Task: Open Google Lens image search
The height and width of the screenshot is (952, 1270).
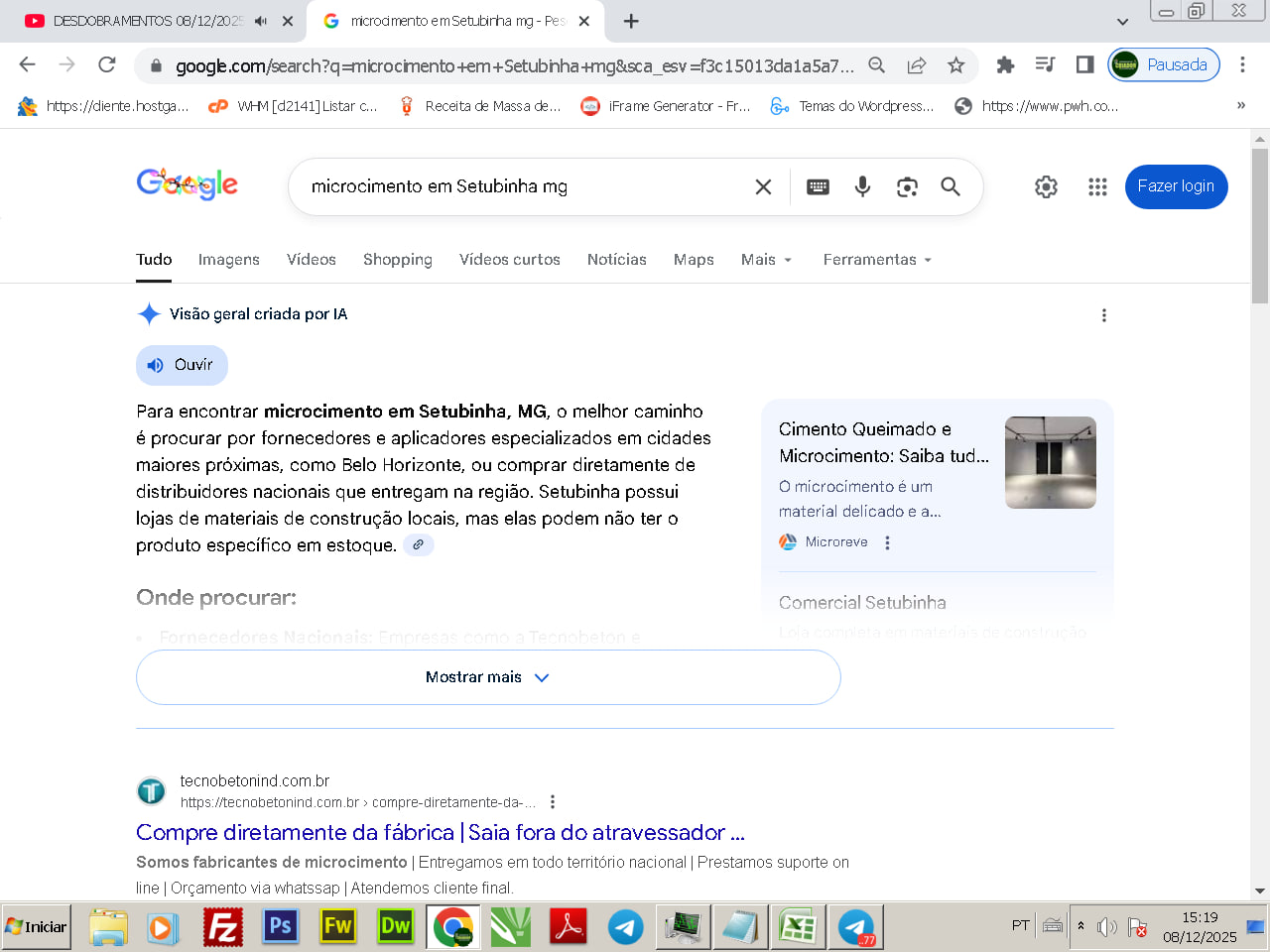Action: (907, 186)
